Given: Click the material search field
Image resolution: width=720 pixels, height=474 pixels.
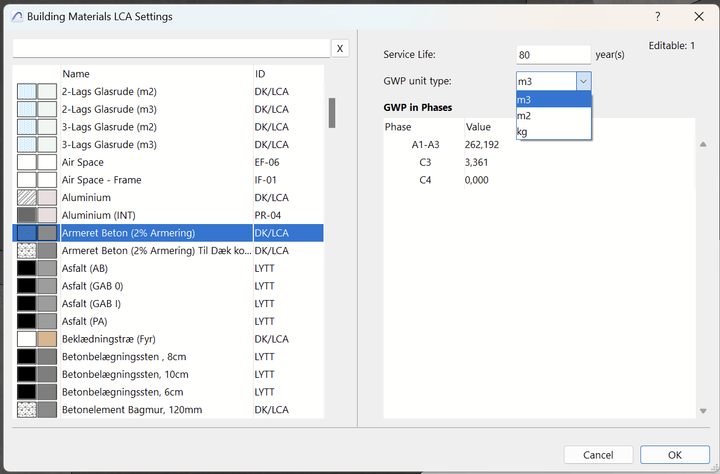Looking at the screenshot, I should coord(170,48).
